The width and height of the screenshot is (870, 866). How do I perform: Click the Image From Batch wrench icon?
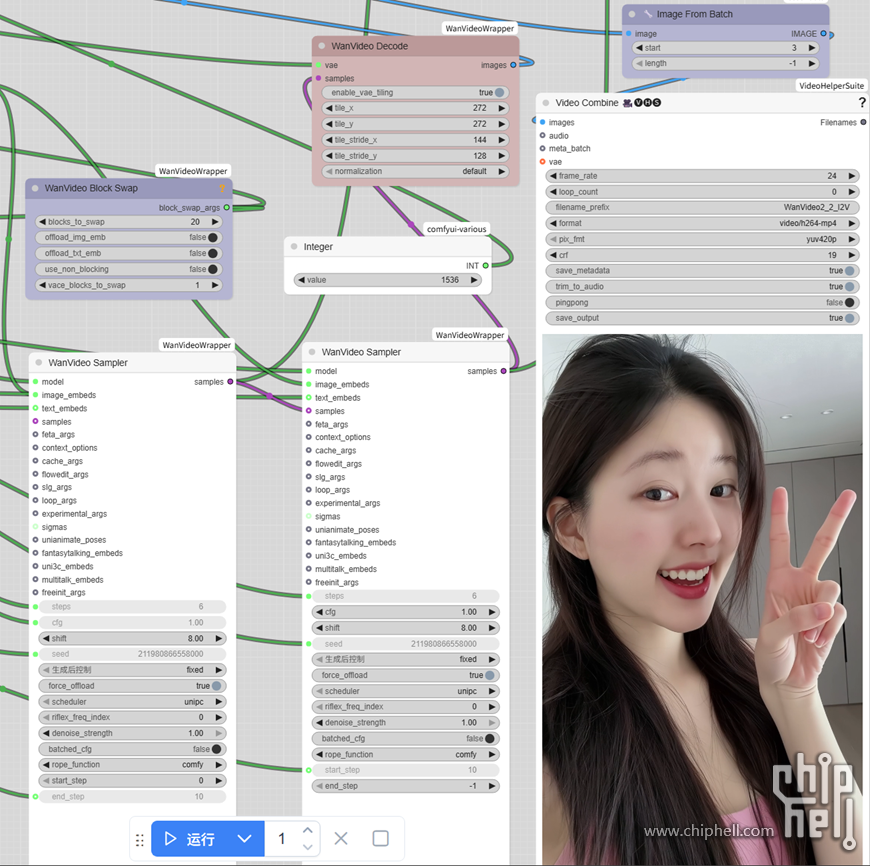tap(648, 14)
